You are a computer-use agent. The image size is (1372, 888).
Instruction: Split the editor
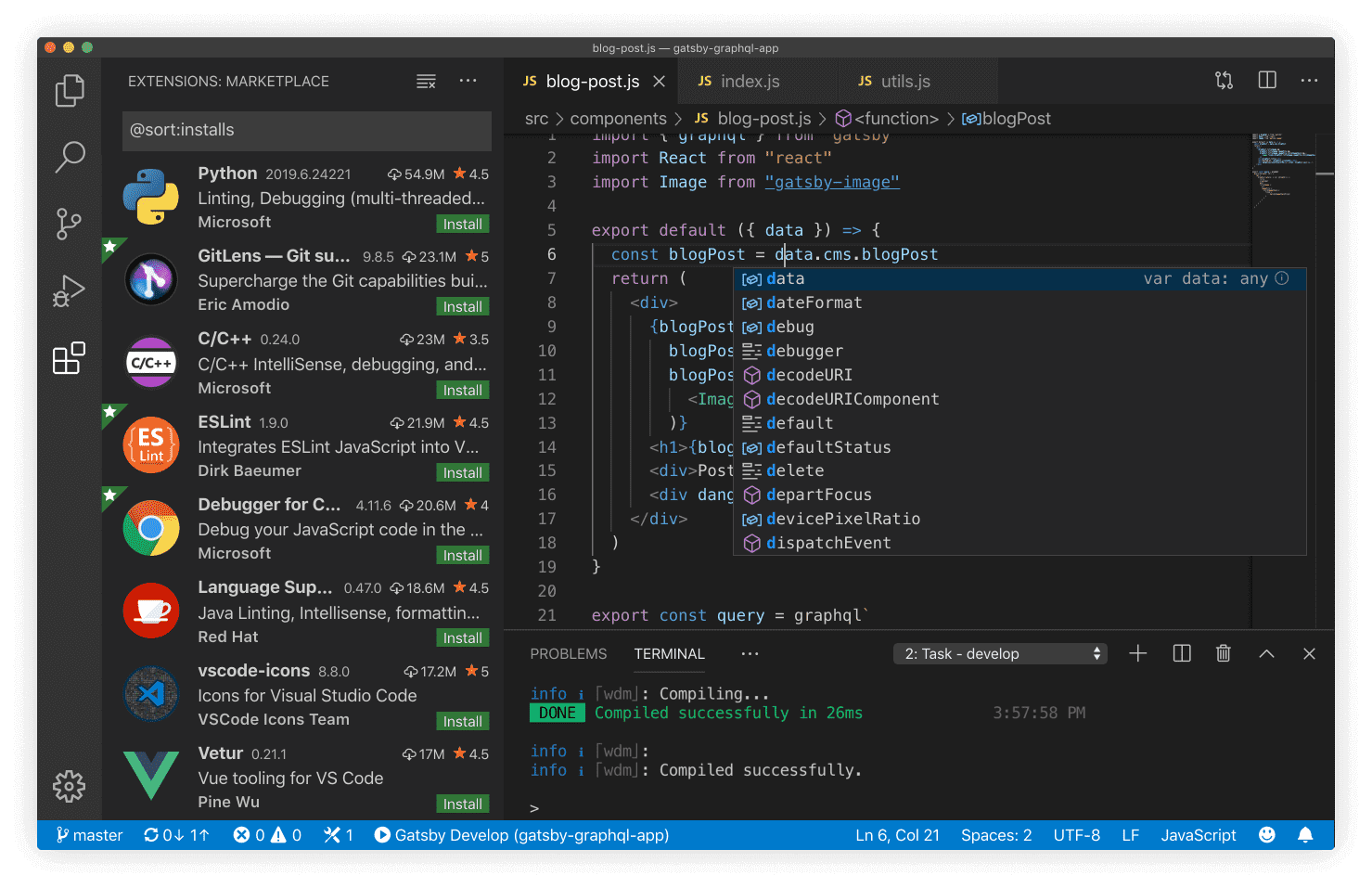[x=1266, y=80]
